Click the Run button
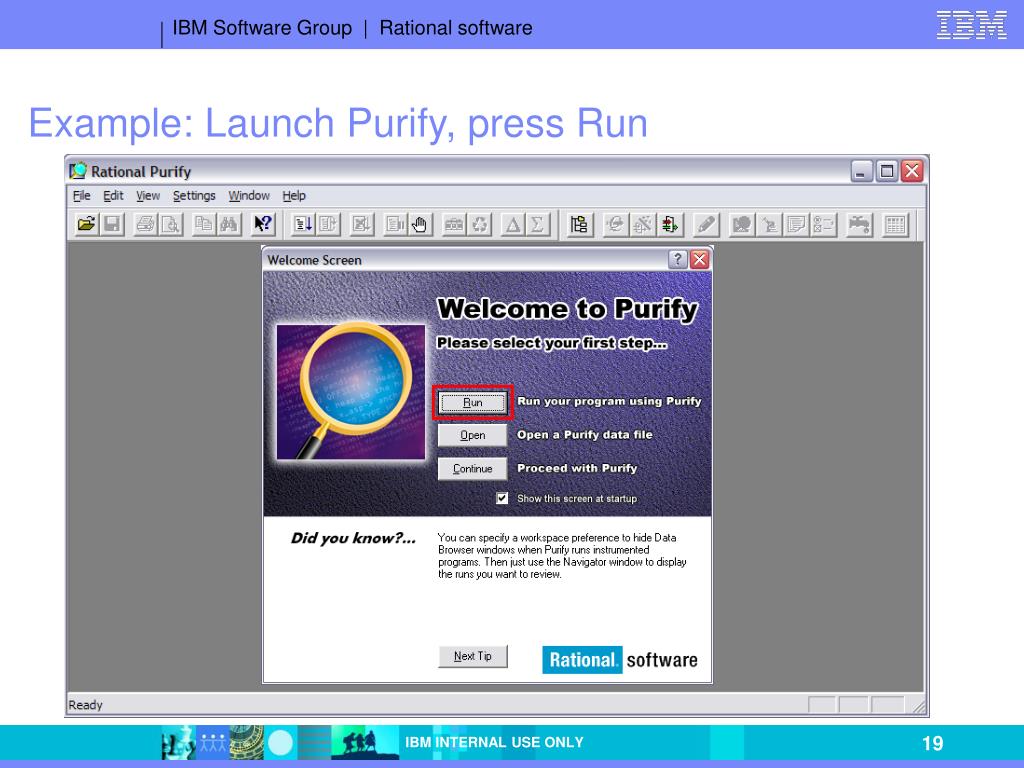This screenshot has height=768, width=1024. click(x=473, y=402)
